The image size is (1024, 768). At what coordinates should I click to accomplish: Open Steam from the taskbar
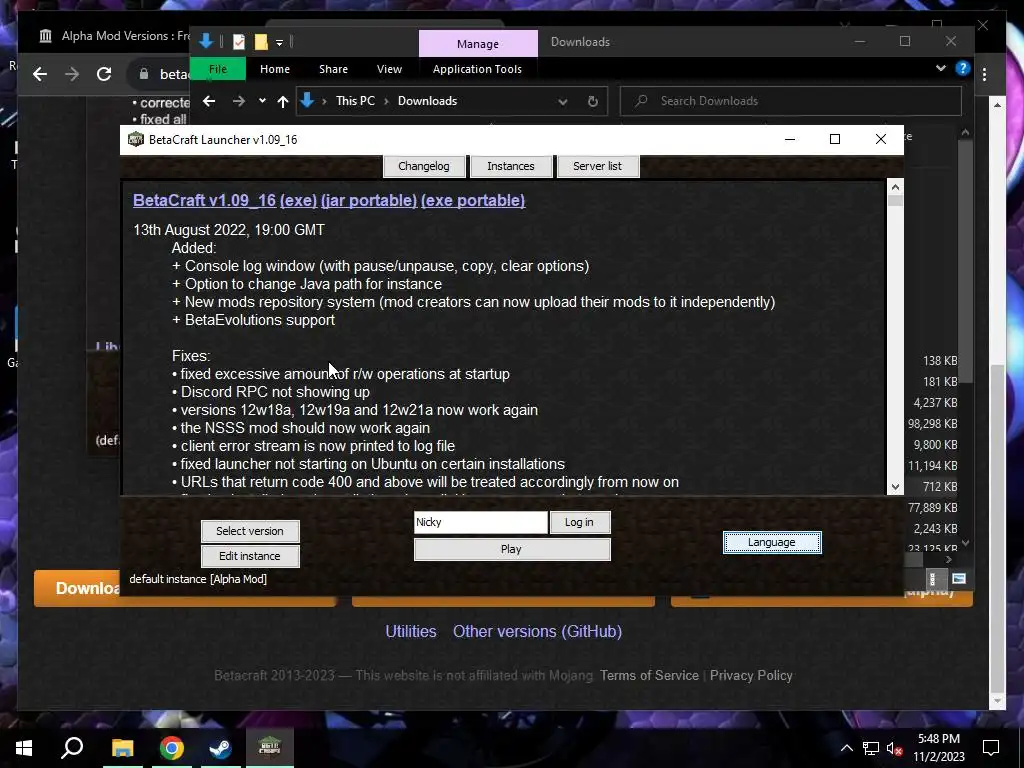(x=220, y=748)
